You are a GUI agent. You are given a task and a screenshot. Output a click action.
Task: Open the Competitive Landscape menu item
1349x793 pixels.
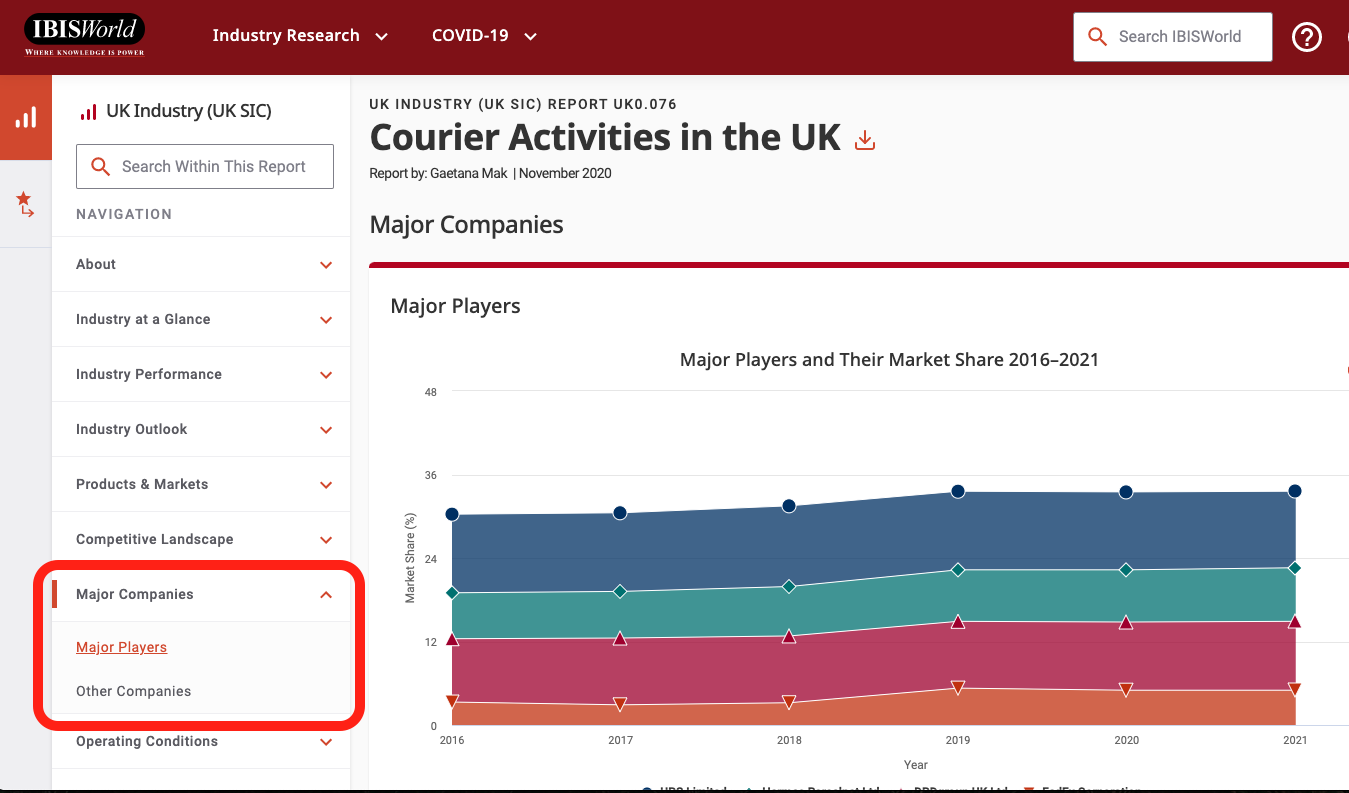pos(155,539)
